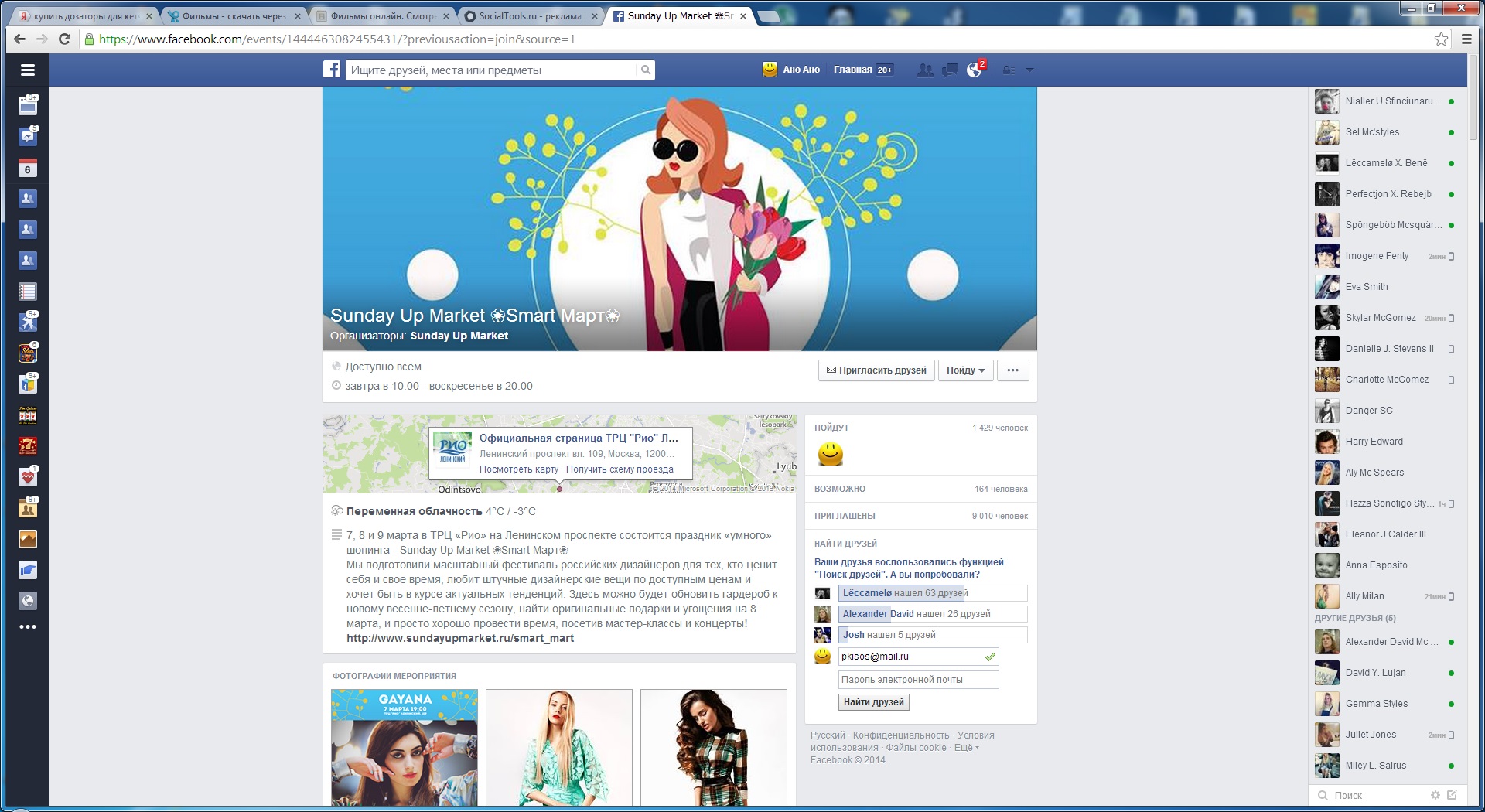Viewport: 1485px width, 812px height.
Task: Open Официальная страница ТРЦ Рио link
Action: pos(579,438)
